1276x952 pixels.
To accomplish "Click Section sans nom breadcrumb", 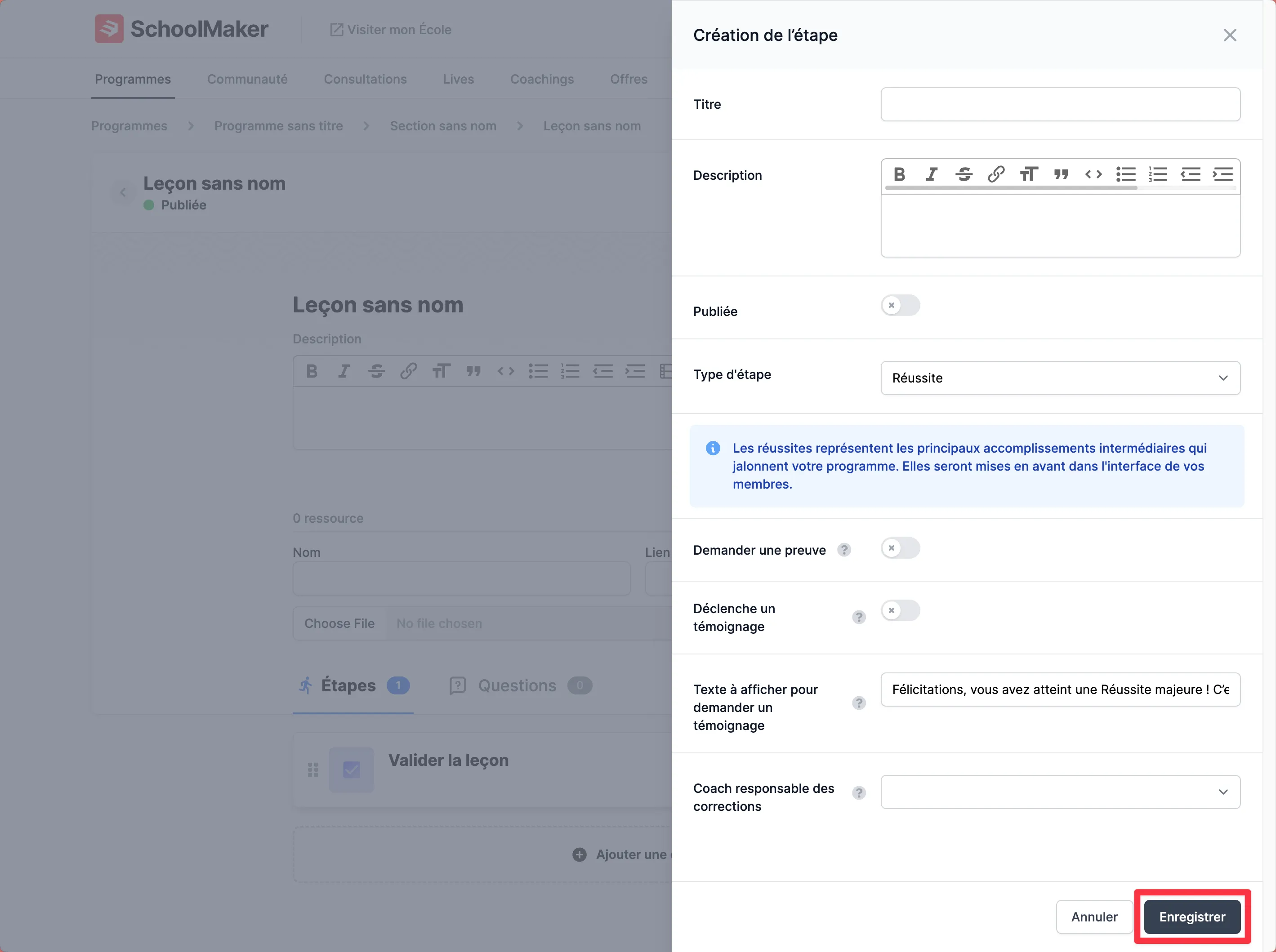I will (443, 125).
